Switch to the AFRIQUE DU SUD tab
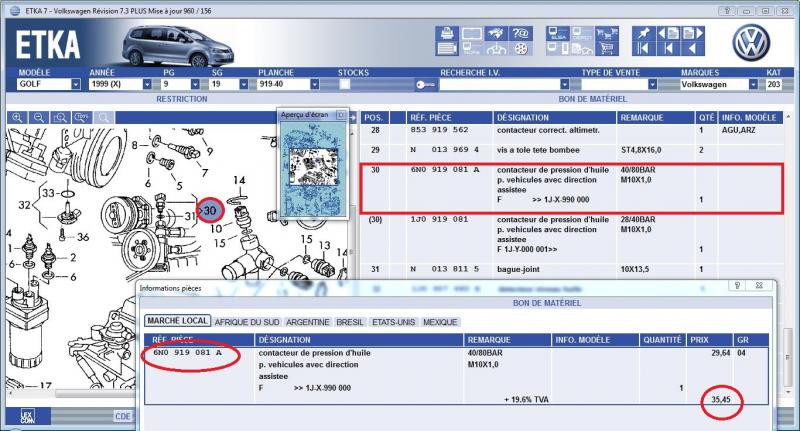The height and width of the screenshot is (431, 800). [x=247, y=322]
